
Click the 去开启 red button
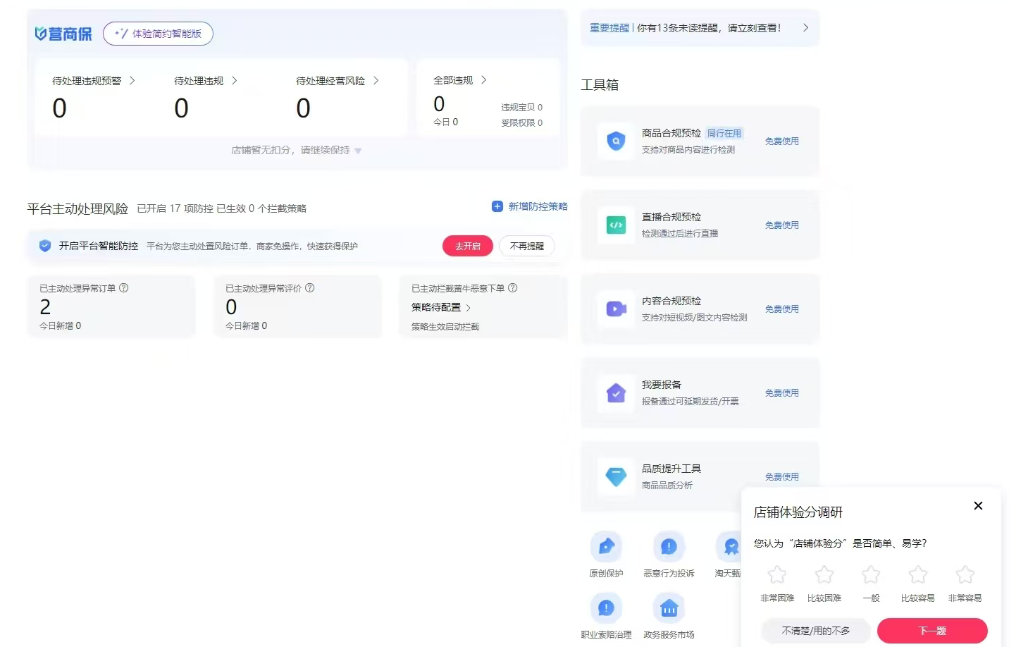click(x=467, y=246)
